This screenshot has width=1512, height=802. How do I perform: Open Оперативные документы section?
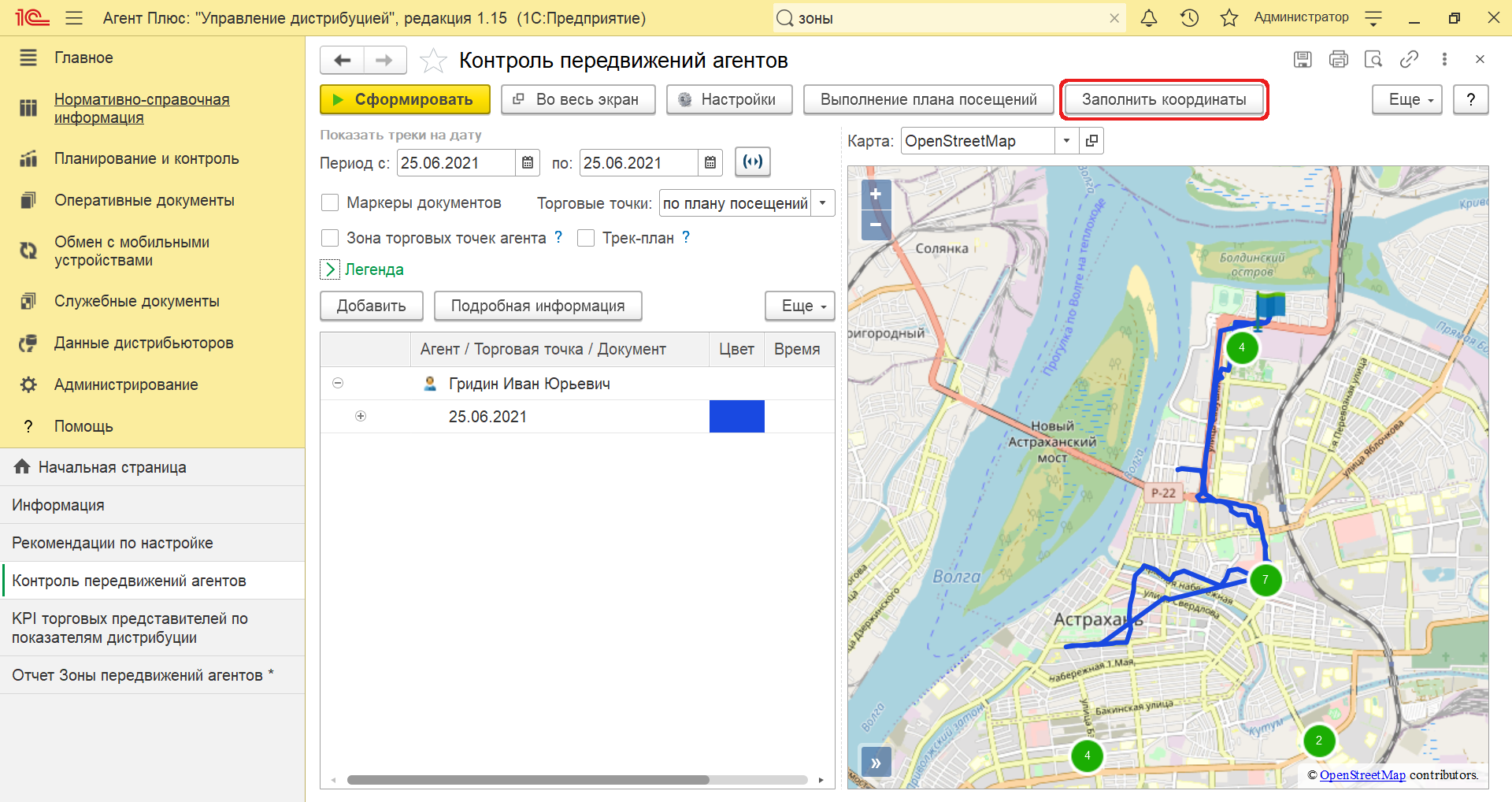click(144, 200)
